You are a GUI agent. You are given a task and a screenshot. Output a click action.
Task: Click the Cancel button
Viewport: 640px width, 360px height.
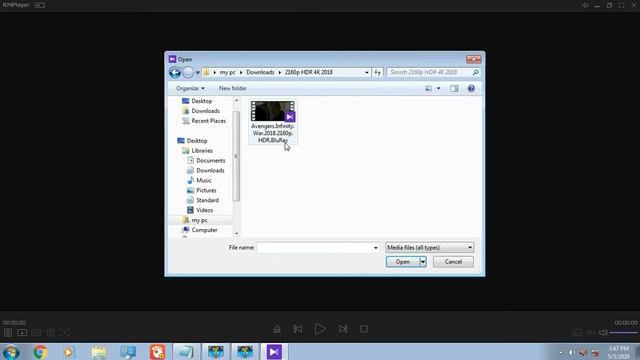tap(453, 262)
